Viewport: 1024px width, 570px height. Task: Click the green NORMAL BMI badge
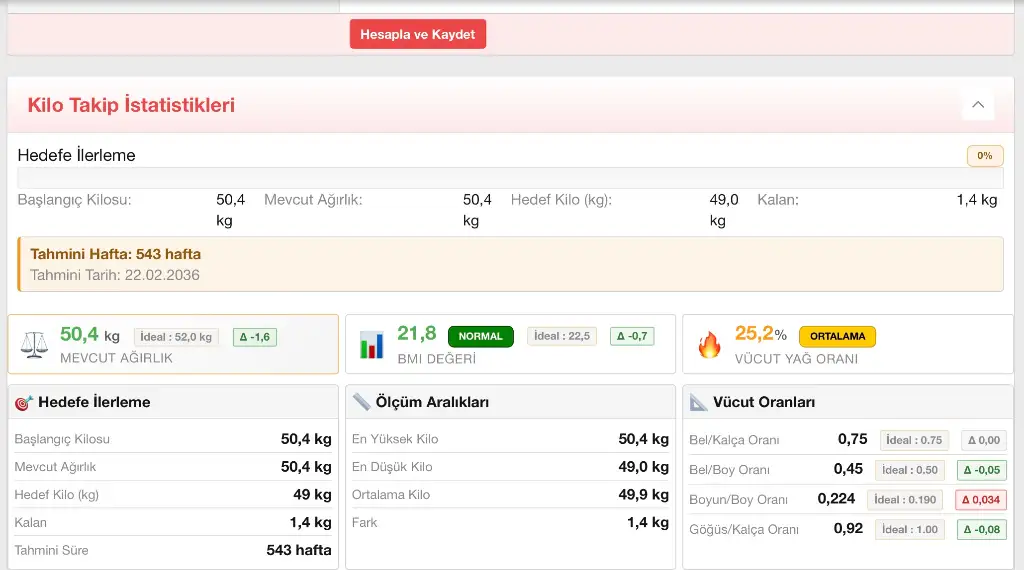[481, 336]
